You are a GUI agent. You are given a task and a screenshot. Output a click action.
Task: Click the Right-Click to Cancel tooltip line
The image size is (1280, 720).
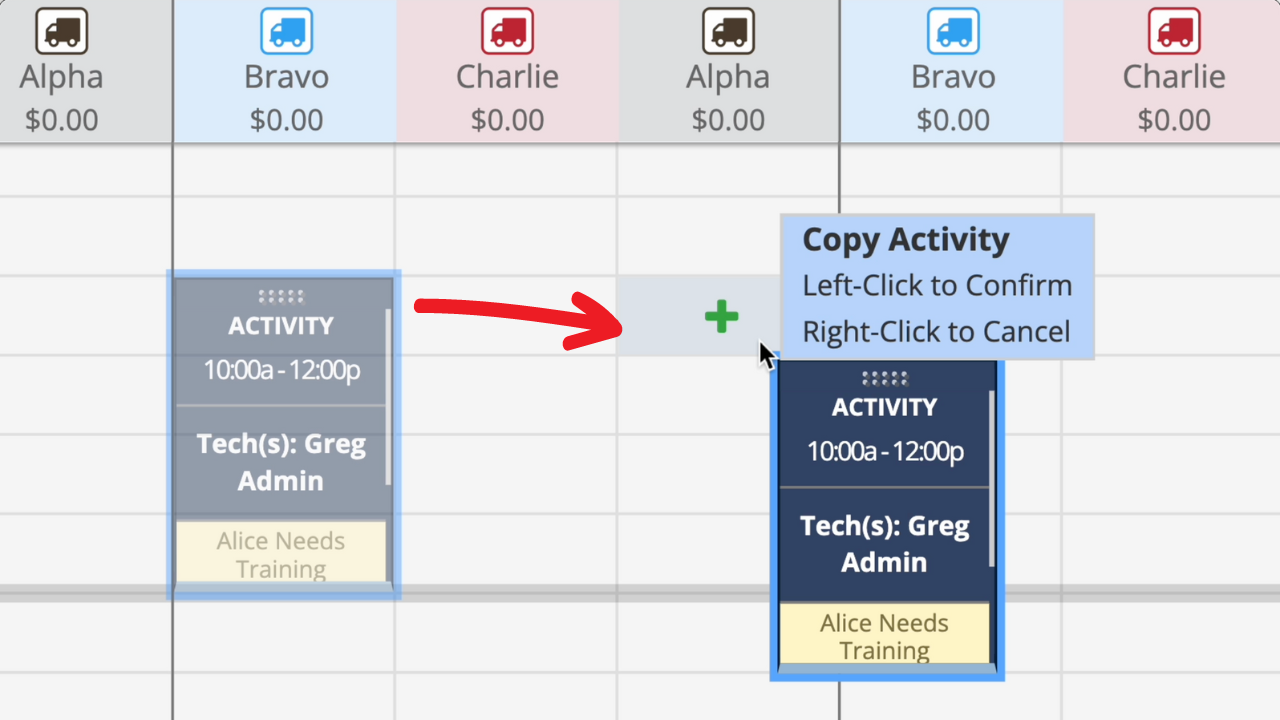(936, 332)
